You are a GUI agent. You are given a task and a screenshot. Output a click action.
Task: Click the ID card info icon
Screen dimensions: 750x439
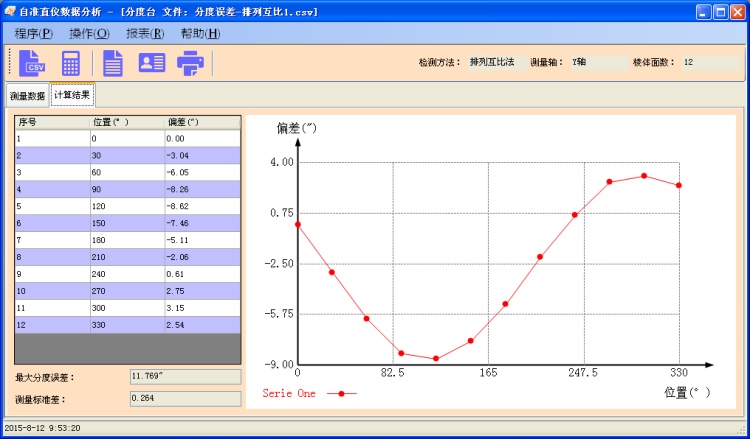coord(151,63)
